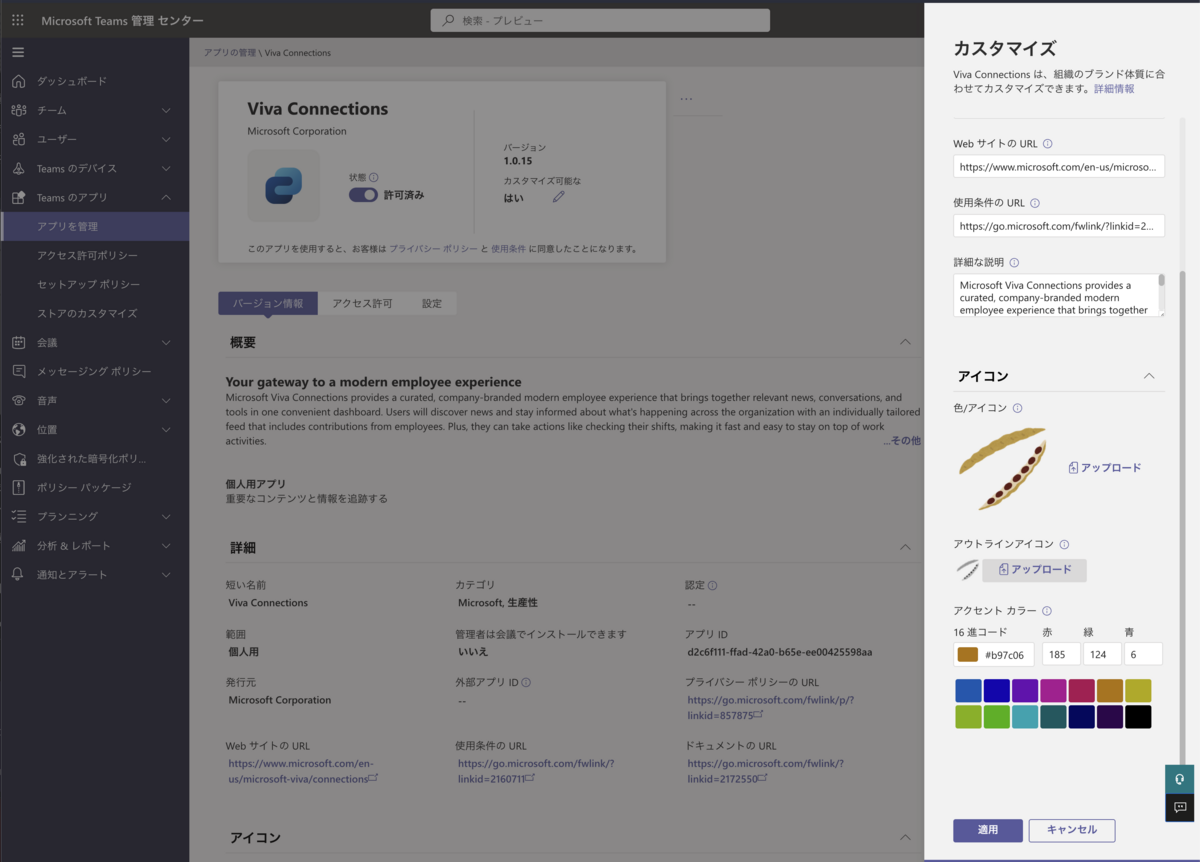Image resolution: width=1200 pixels, height=862 pixels.
Task: Open アクセス許可ポリシー in sidebar
Action: [x=95, y=255]
